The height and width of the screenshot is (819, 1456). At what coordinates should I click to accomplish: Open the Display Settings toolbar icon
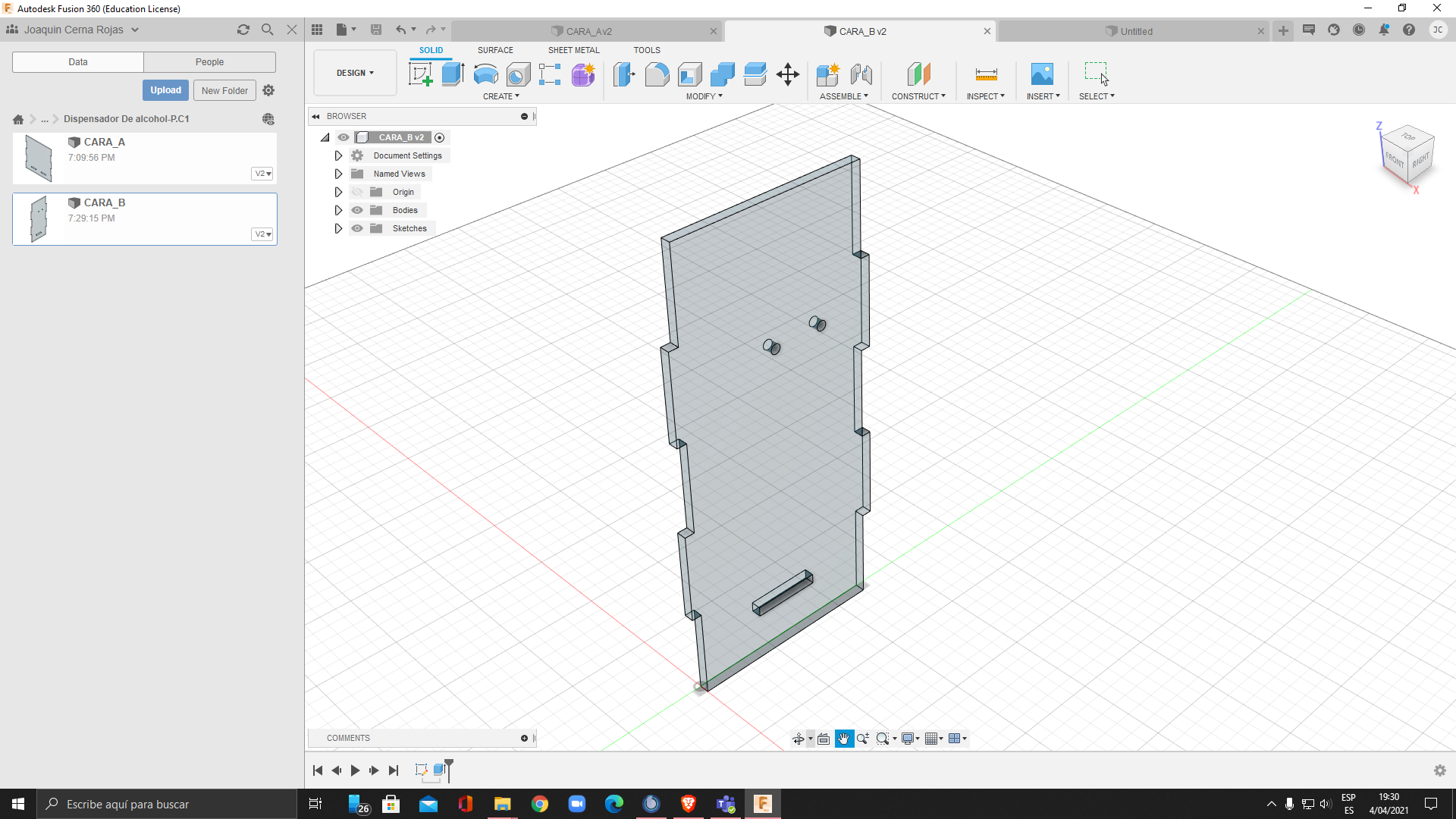point(907,738)
